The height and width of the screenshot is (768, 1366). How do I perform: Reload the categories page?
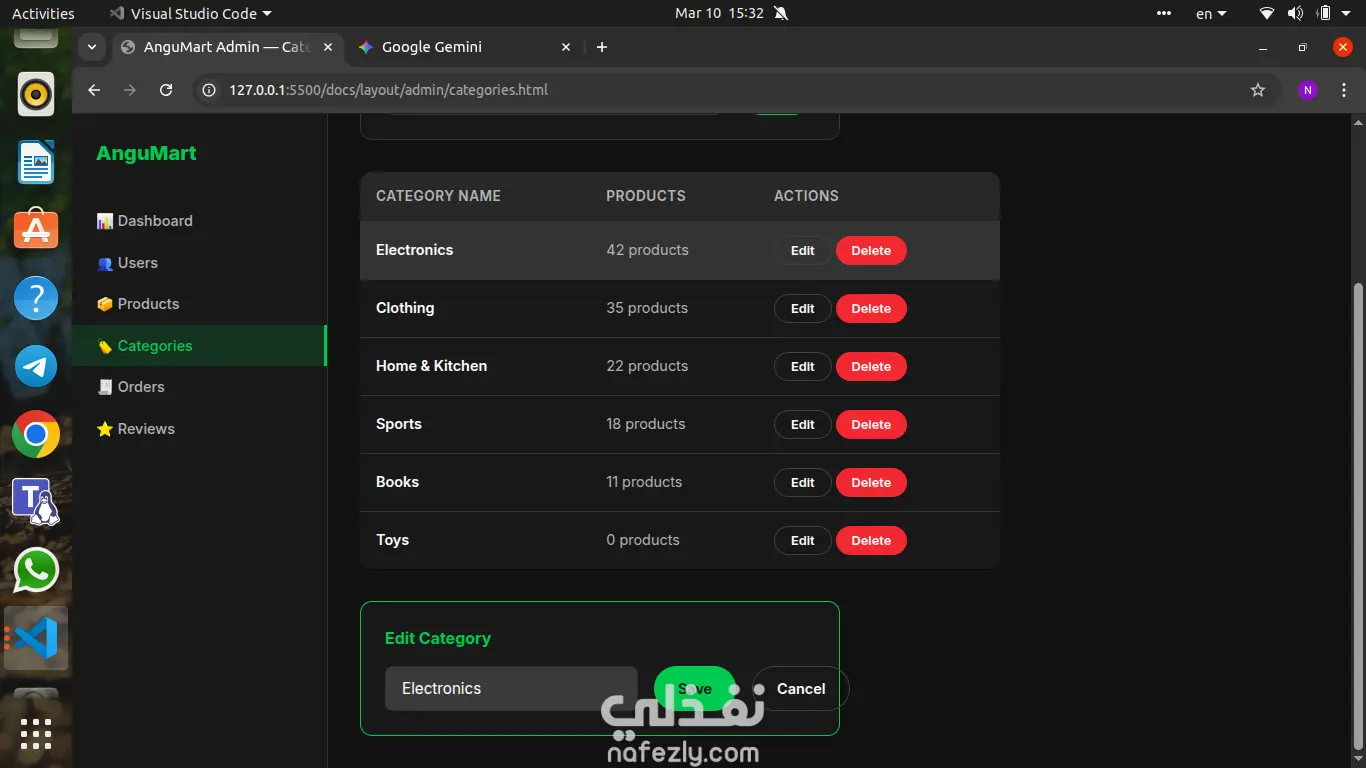[166, 90]
